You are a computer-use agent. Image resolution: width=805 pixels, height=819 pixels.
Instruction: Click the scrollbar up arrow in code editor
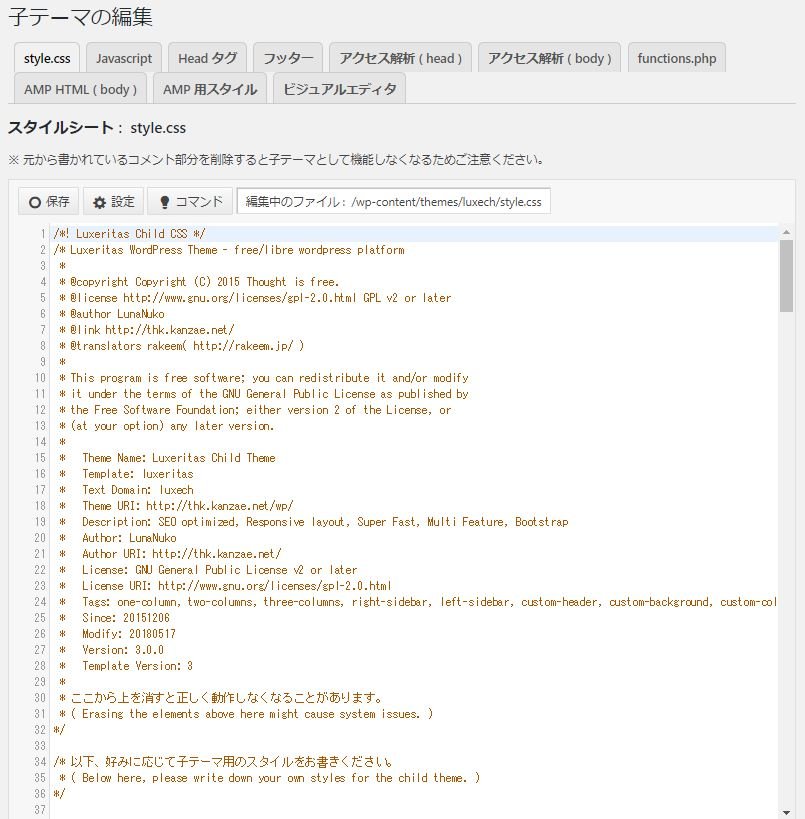786,232
